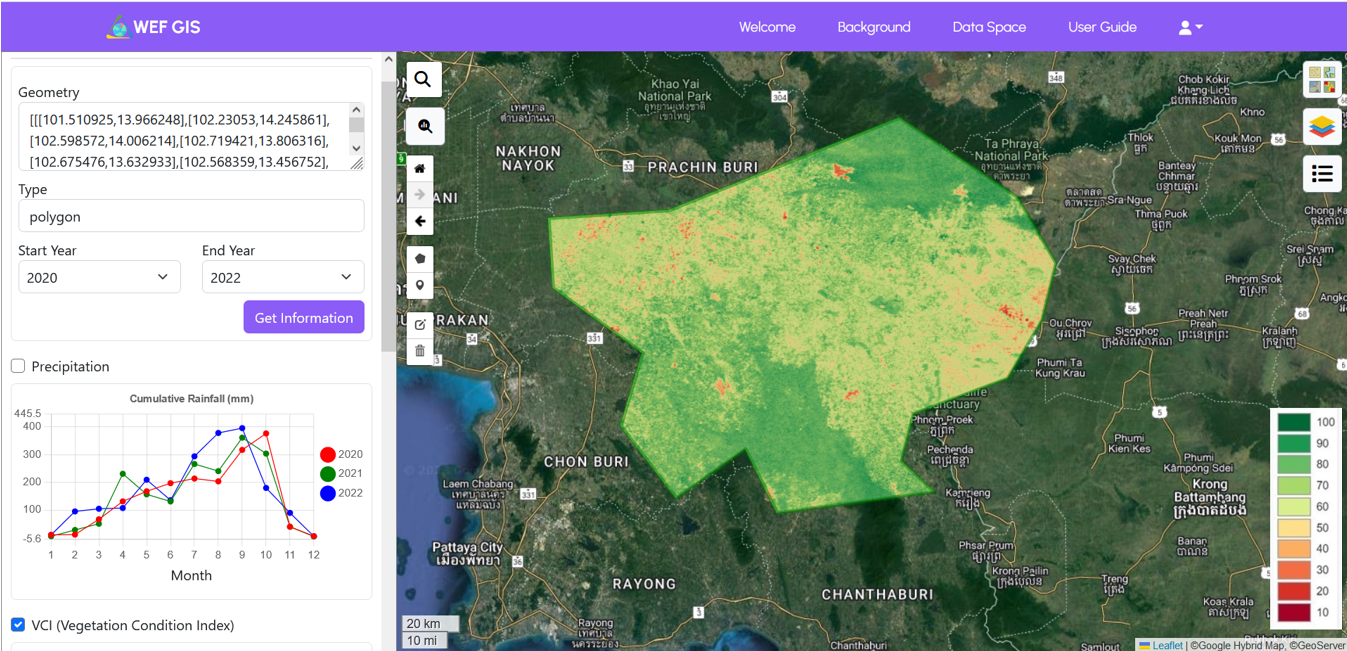
Task: Select the place marker tool
Action: point(420,286)
